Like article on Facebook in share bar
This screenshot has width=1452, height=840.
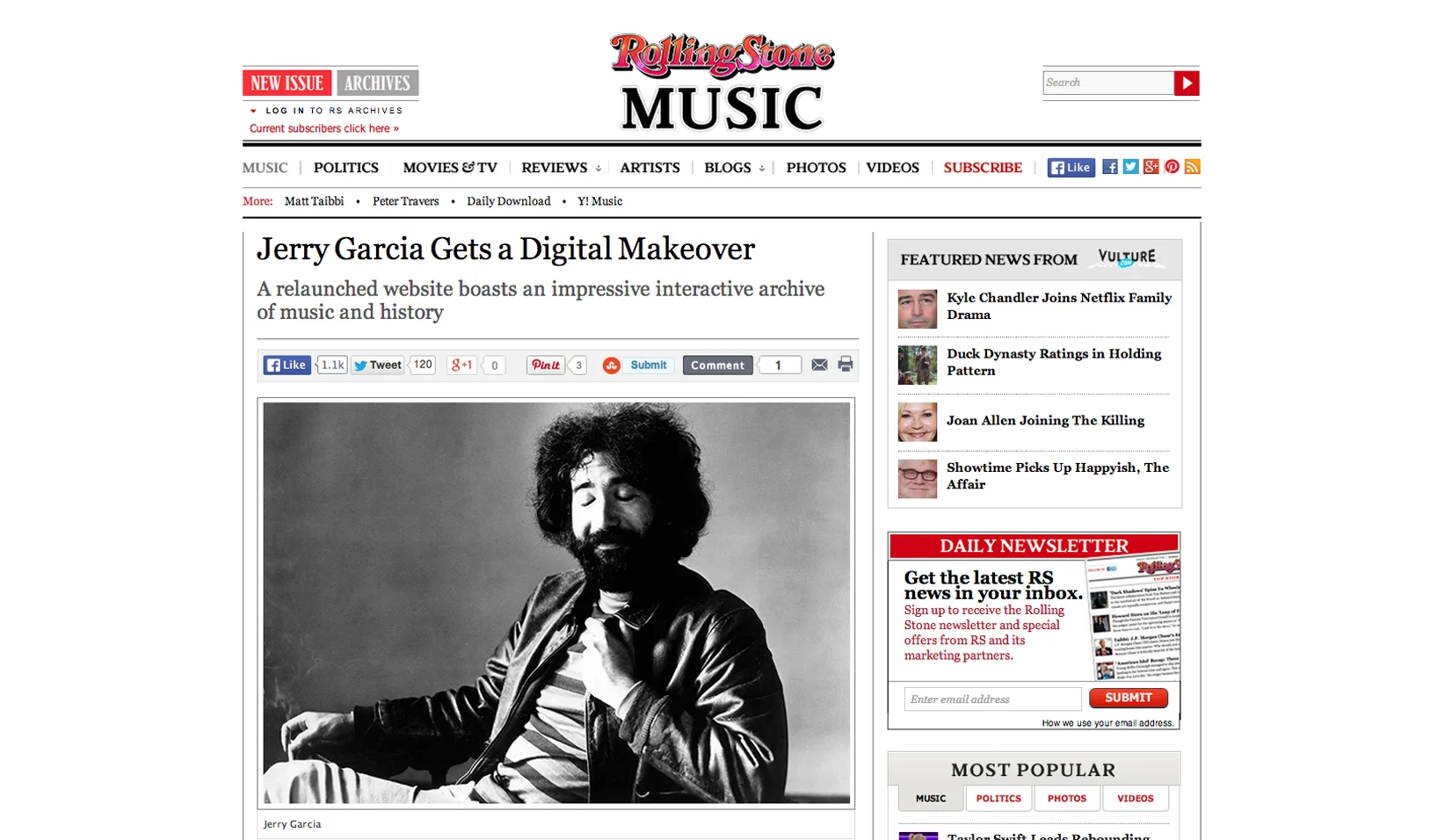coord(287,366)
